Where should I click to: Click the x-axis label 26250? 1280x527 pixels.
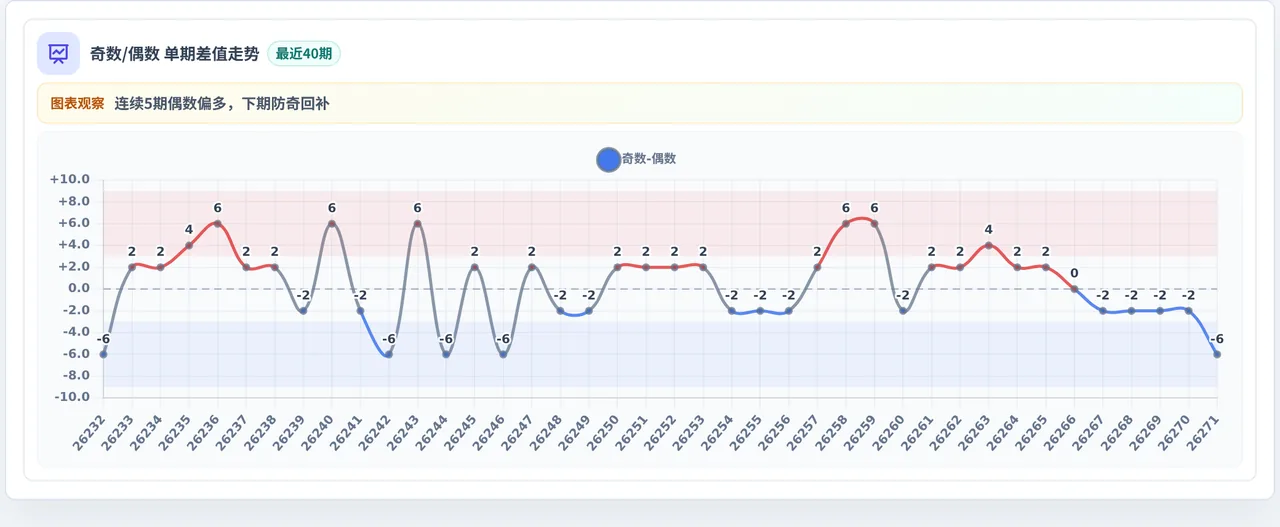603,433
